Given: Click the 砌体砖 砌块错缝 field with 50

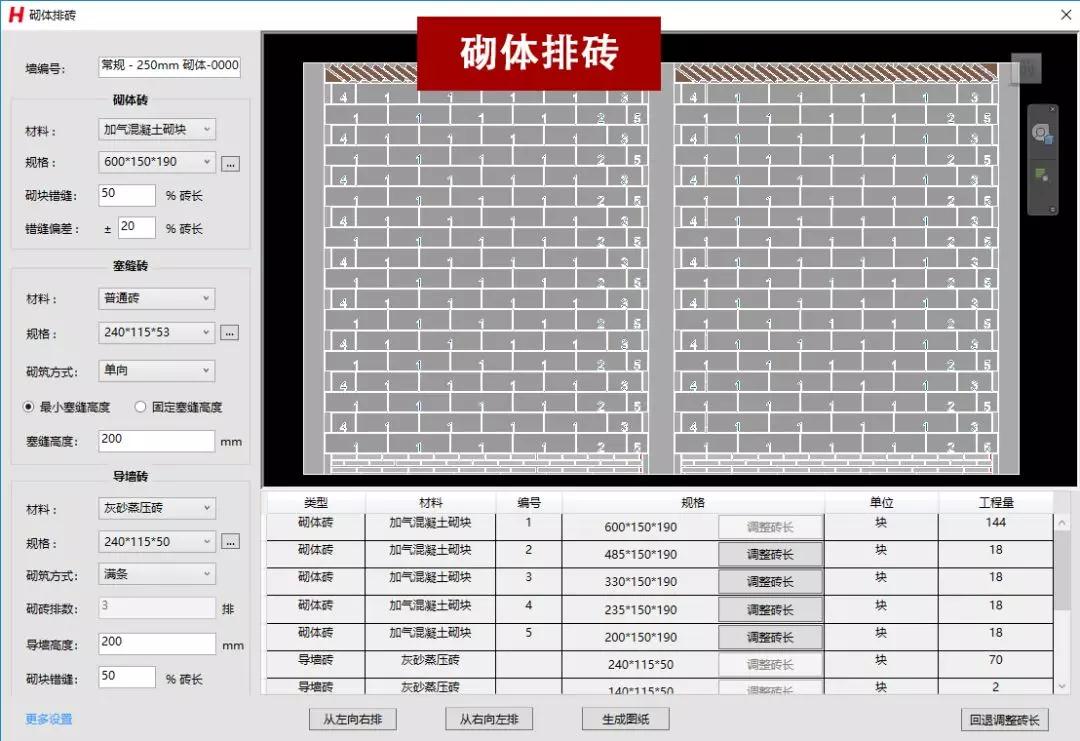Looking at the screenshot, I should (x=127, y=195).
